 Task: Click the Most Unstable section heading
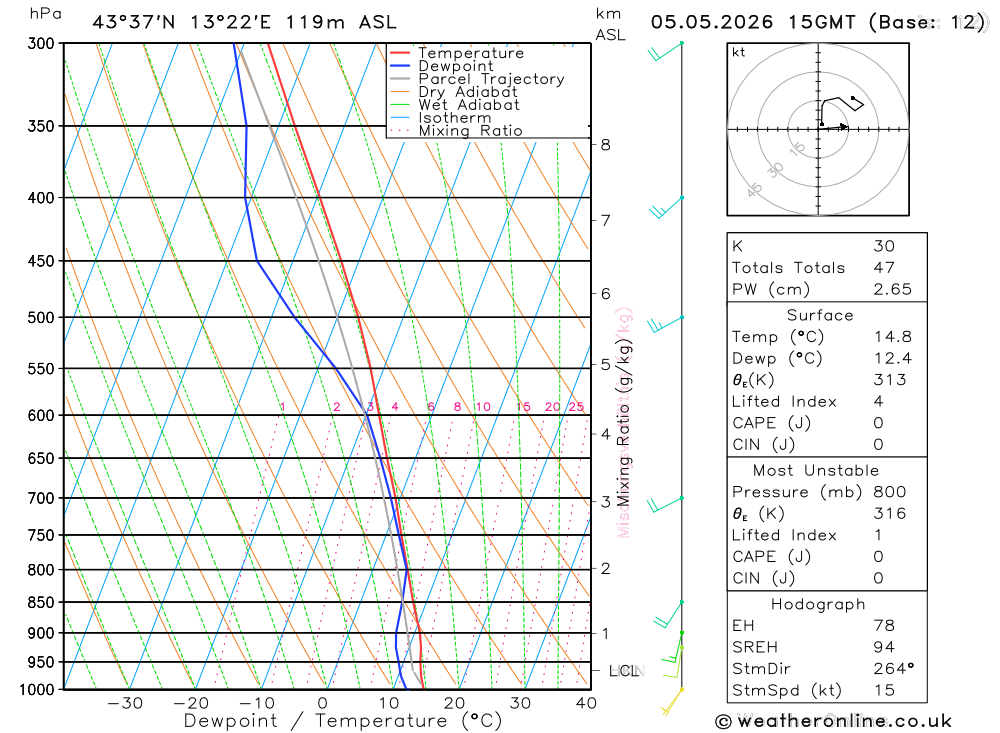click(816, 471)
